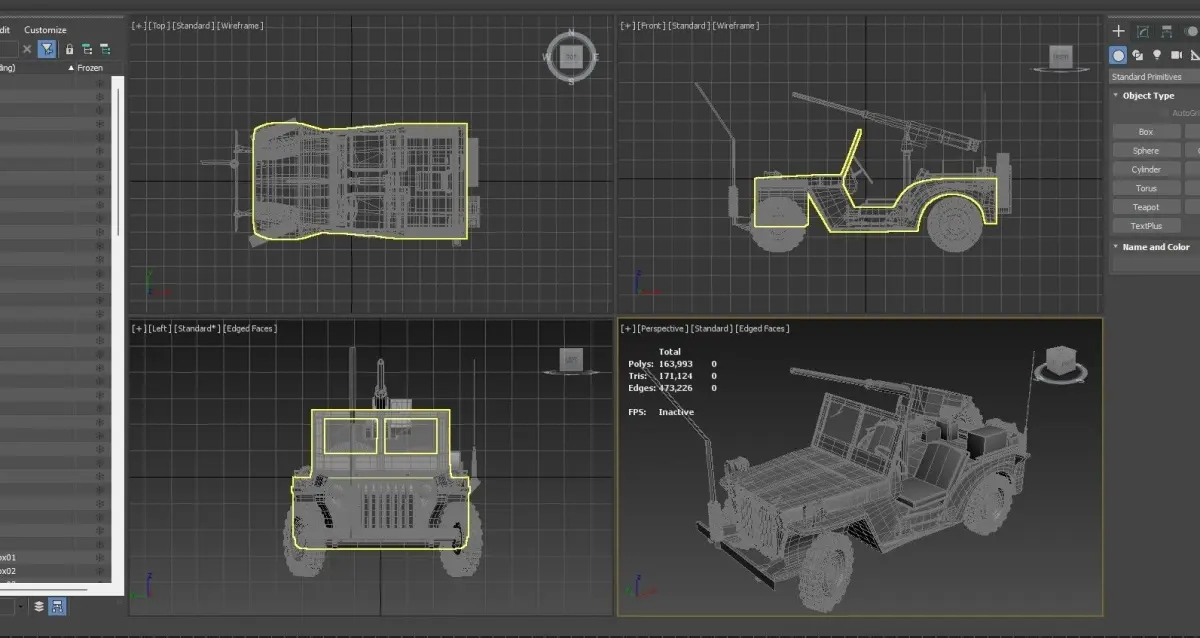Open the [Edged Faces] menu in Left viewport
The height and width of the screenshot is (638, 1200).
(x=249, y=328)
